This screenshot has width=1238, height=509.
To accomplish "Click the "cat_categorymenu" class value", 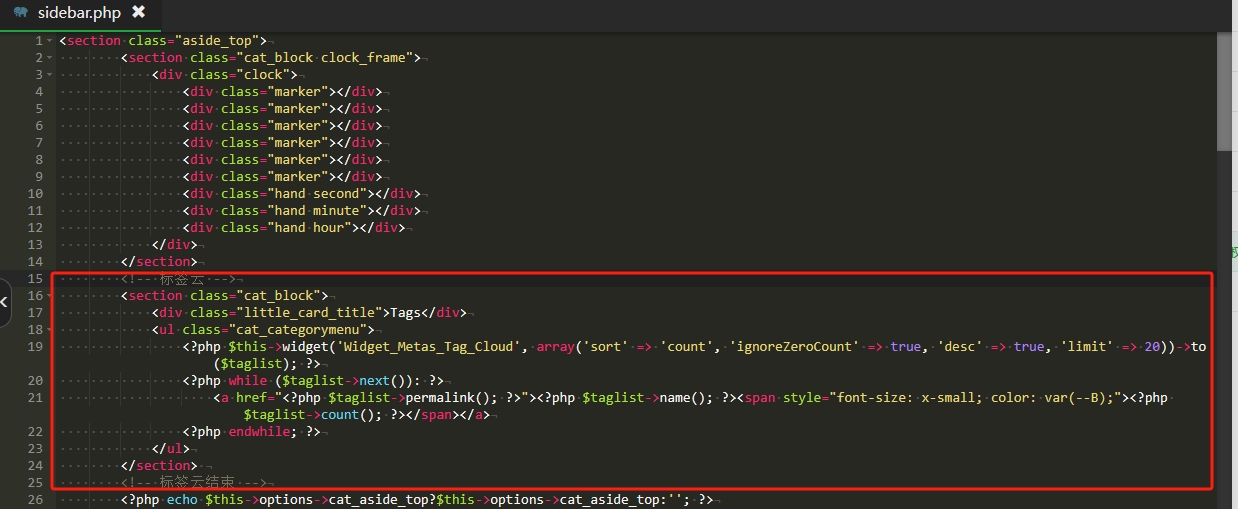I will tap(302, 330).
